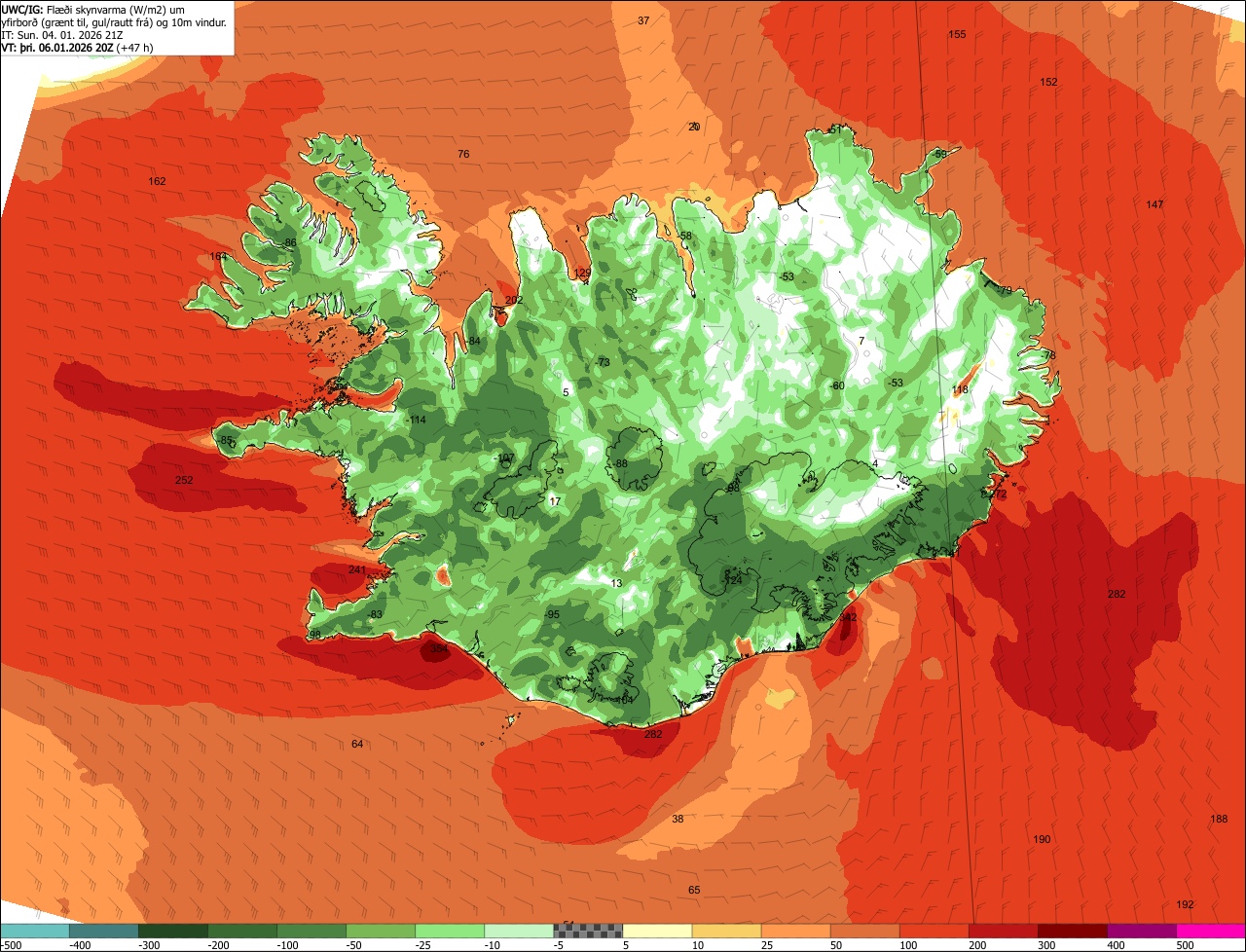Screen dimensions: 1246x952
Task: Click the magenta legend swatch above 500
Action: [x=1211, y=931]
